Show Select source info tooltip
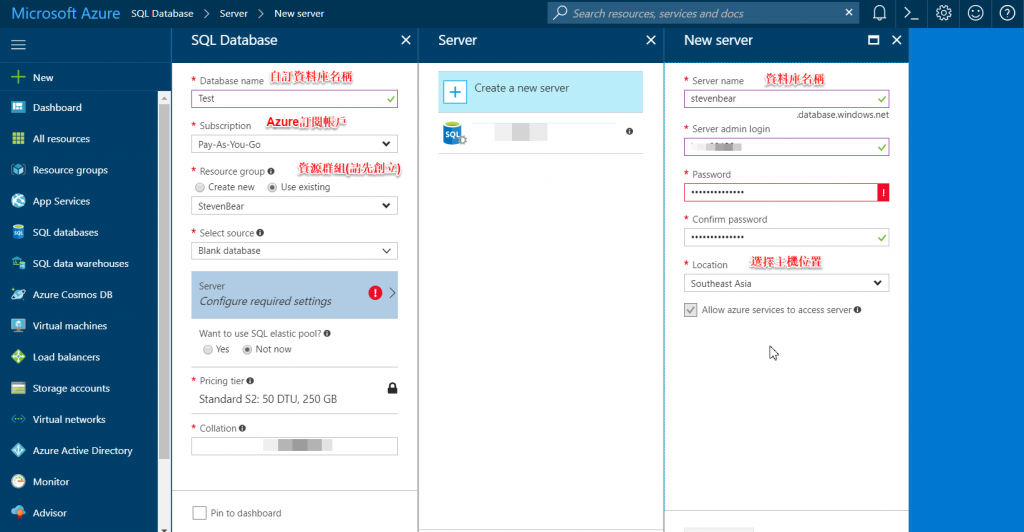 260,232
